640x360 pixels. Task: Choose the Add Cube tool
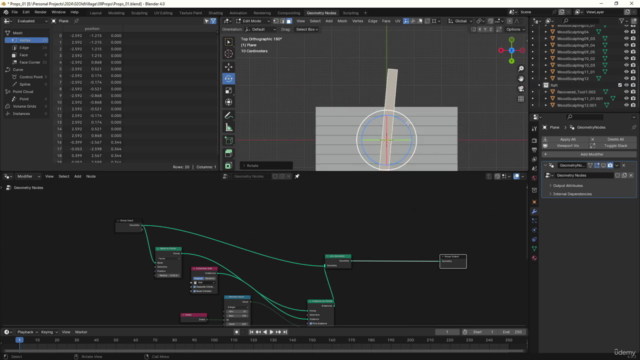click(x=229, y=141)
